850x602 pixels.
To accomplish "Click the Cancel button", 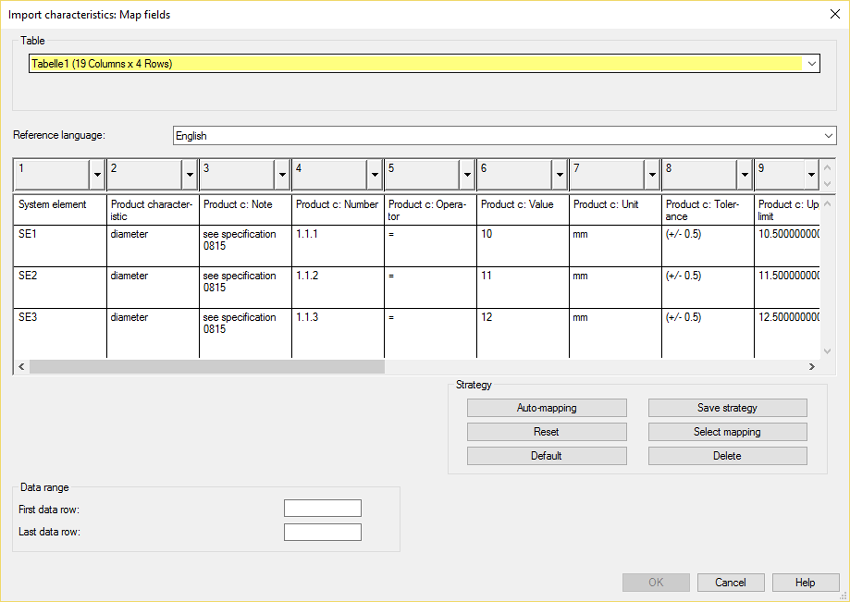I will (x=731, y=582).
